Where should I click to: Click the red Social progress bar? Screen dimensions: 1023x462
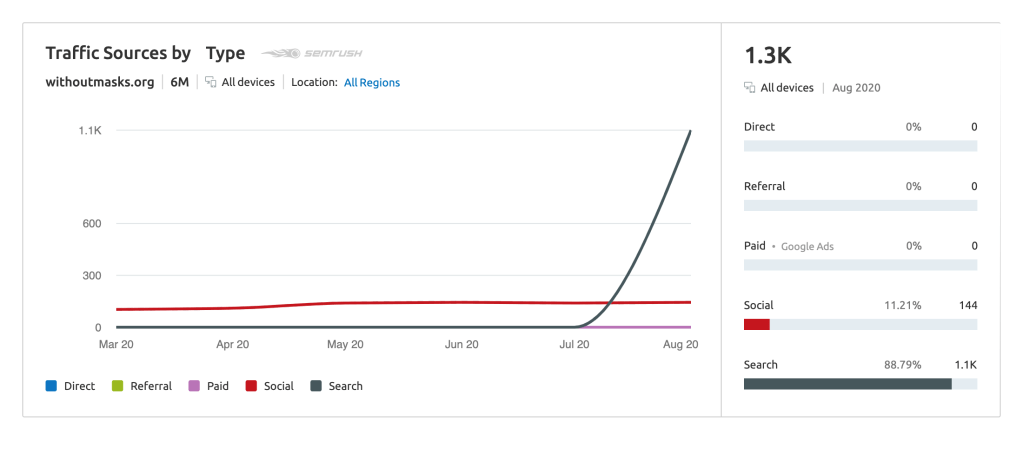click(757, 324)
